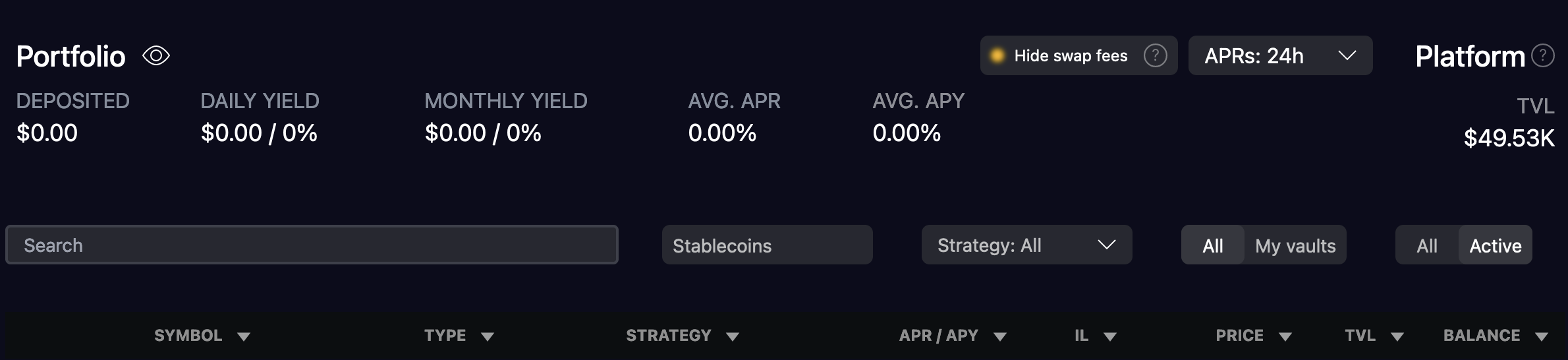The image size is (1568, 360).
Task: Click the Platform help question mark icon
Action: [x=1542, y=55]
